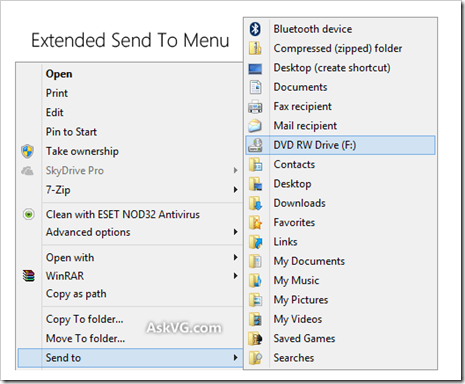Click the My Documents folder icon
This screenshot has width=465, height=384.
[x=256, y=261]
